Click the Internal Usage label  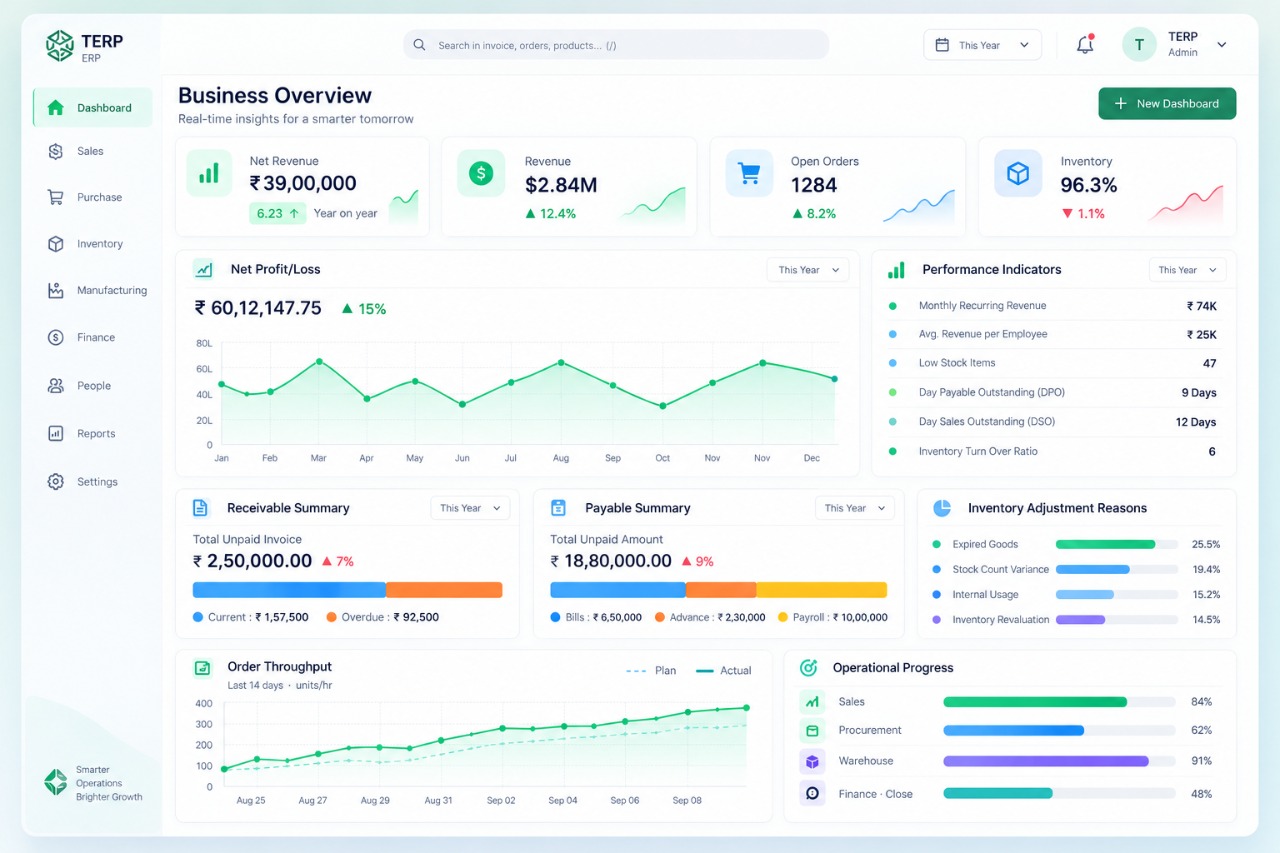click(x=985, y=595)
